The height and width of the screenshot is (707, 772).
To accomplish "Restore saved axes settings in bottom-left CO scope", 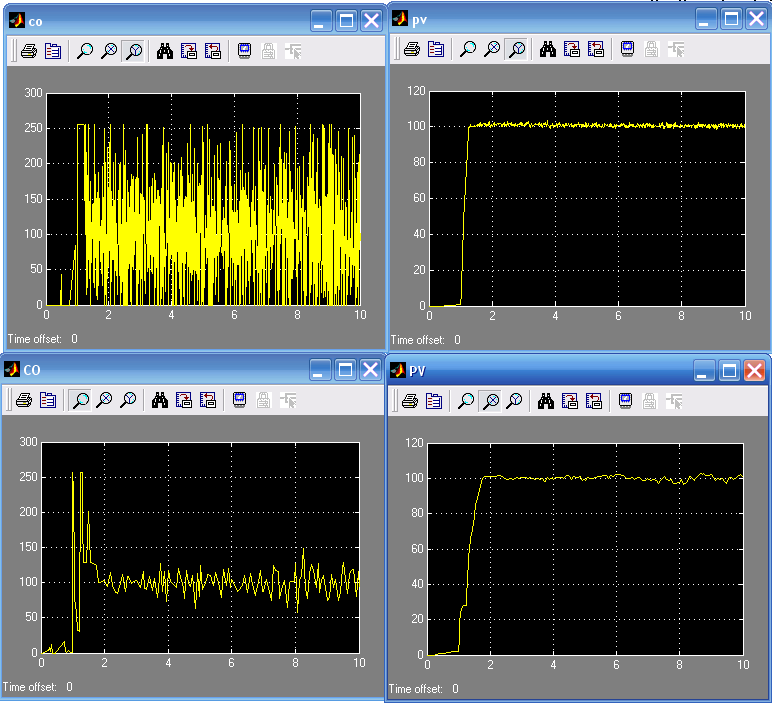I will click(208, 400).
